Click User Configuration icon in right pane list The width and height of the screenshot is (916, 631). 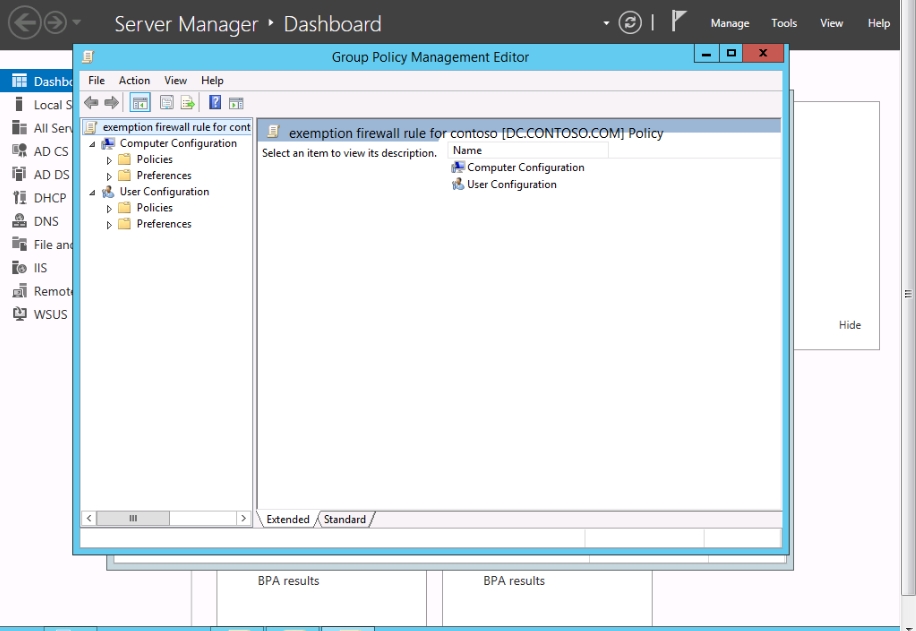pyautogui.click(x=458, y=185)
